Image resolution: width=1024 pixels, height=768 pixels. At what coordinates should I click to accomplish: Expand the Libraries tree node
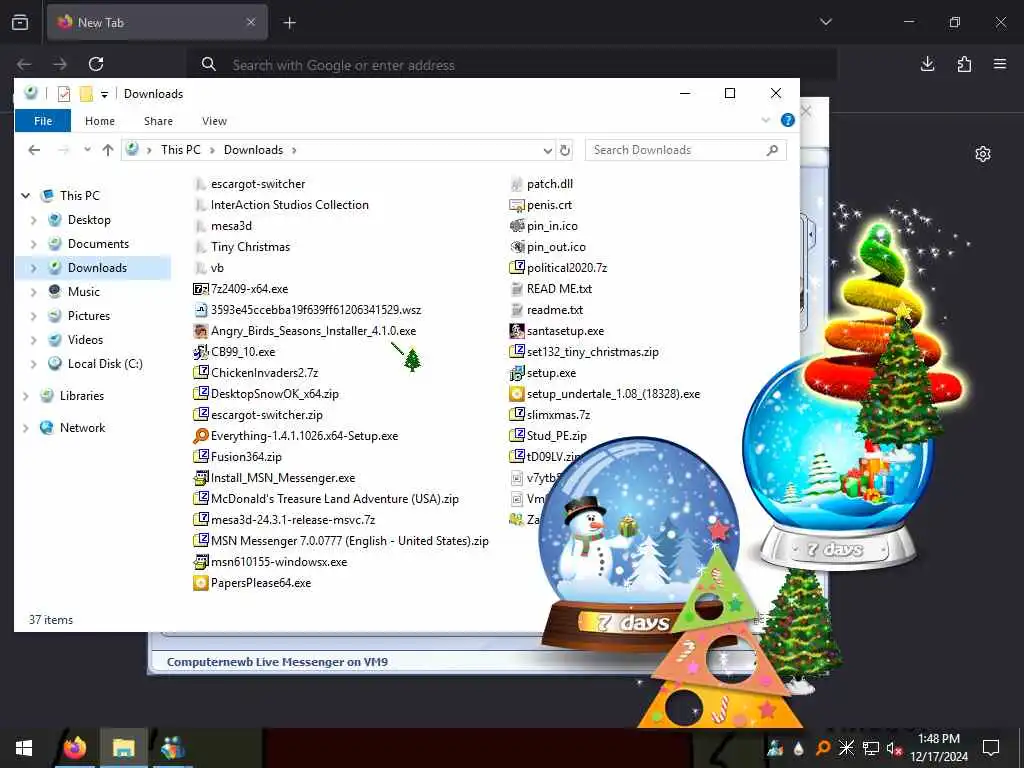(x=25, y=396)
